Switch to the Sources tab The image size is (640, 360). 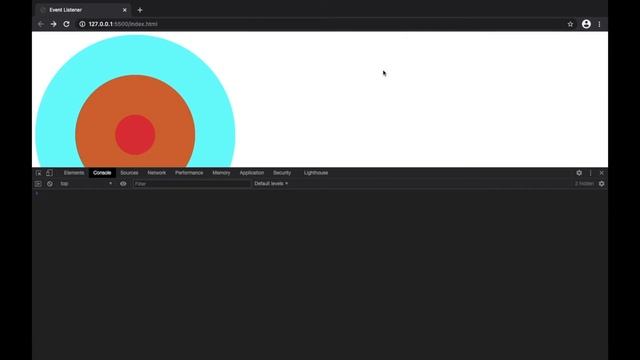coord(129,173)
